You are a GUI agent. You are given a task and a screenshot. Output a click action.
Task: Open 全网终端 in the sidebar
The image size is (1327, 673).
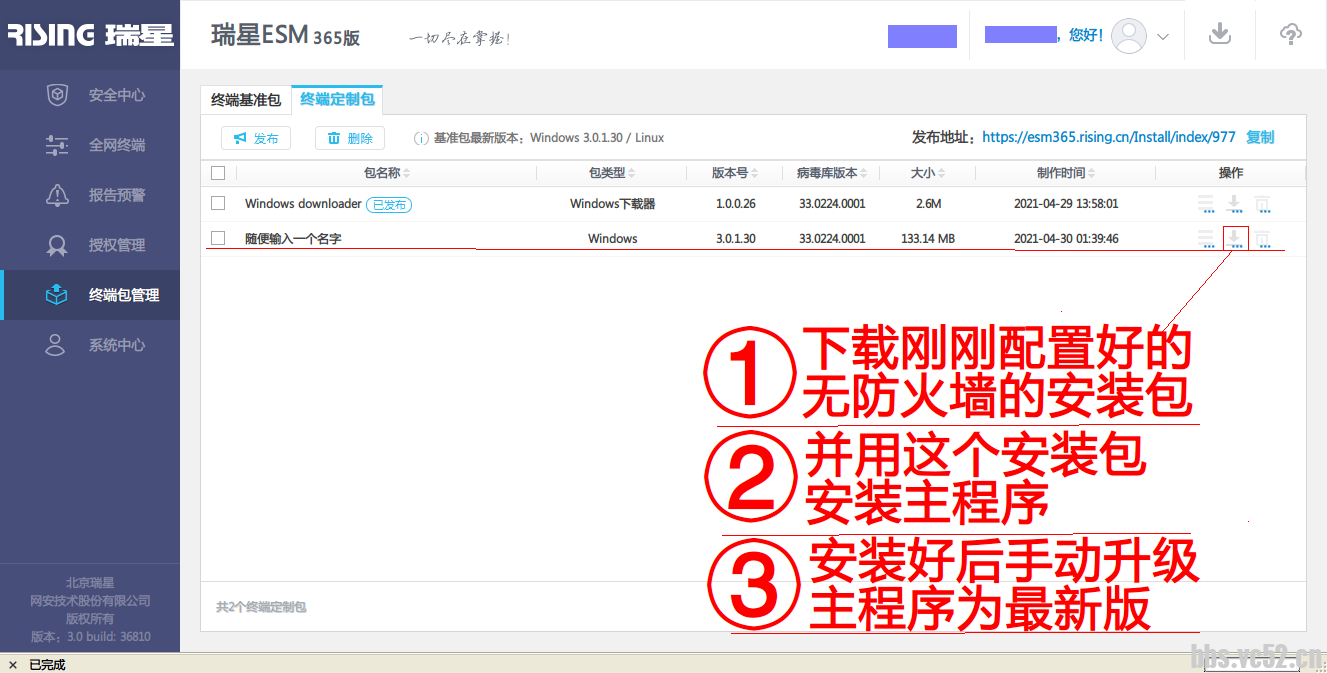90,145
